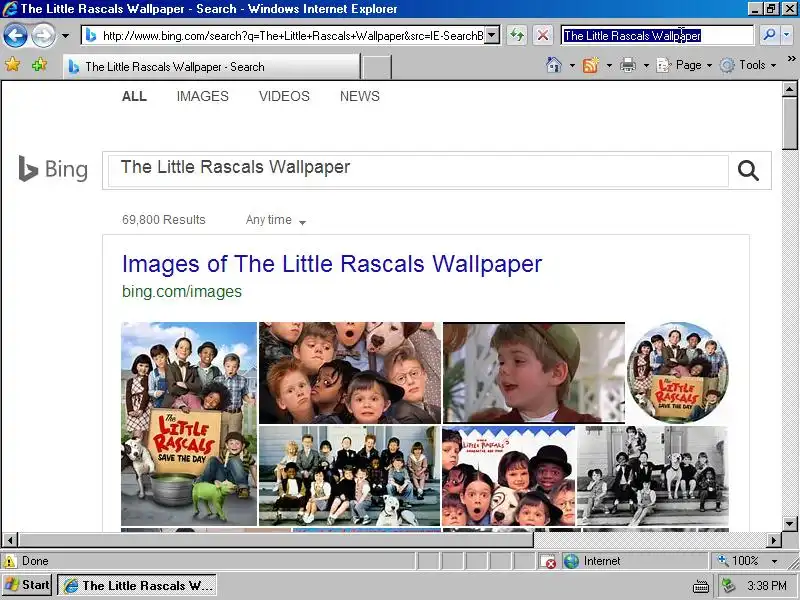This screenshot has width=800, height=600.
Task: Expand the address bar URL history dropdown
Action: coord(492,35)
